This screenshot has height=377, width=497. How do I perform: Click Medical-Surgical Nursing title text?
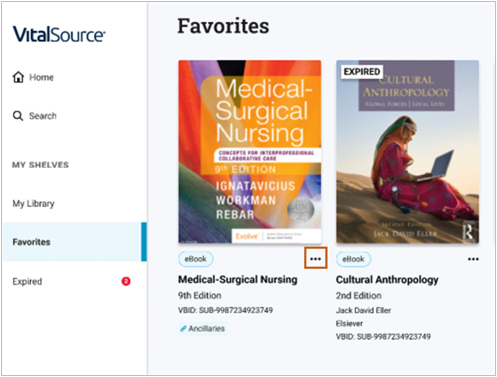[238, 279]
